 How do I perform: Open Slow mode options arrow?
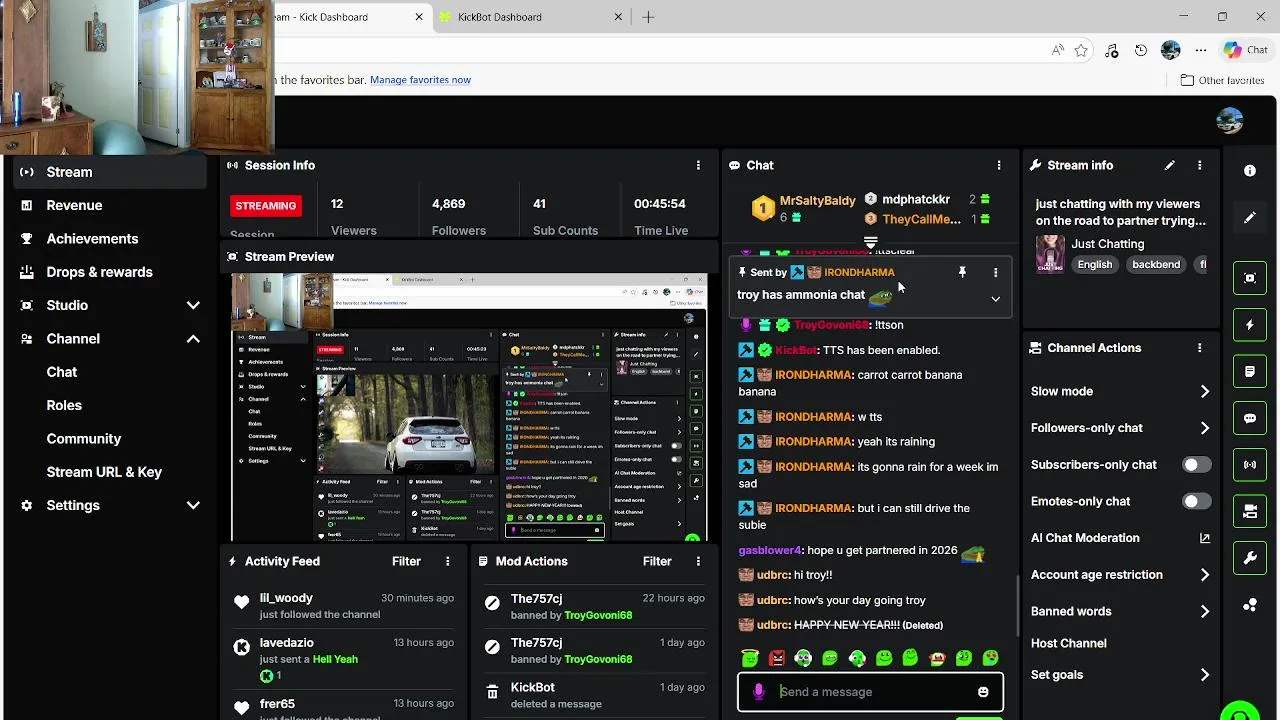click(x=1204, y=392)
